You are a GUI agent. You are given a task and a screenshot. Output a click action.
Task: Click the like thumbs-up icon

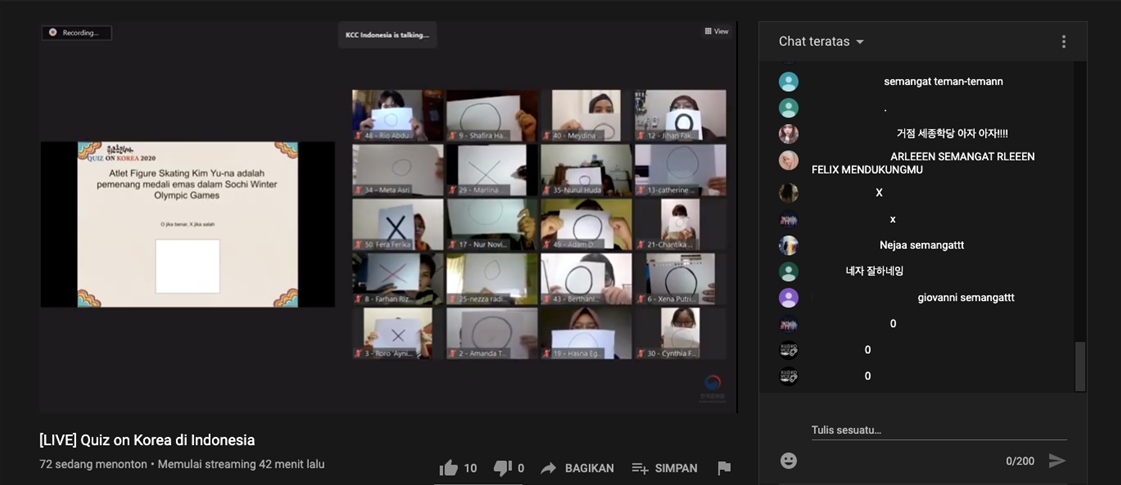point(448,468)
